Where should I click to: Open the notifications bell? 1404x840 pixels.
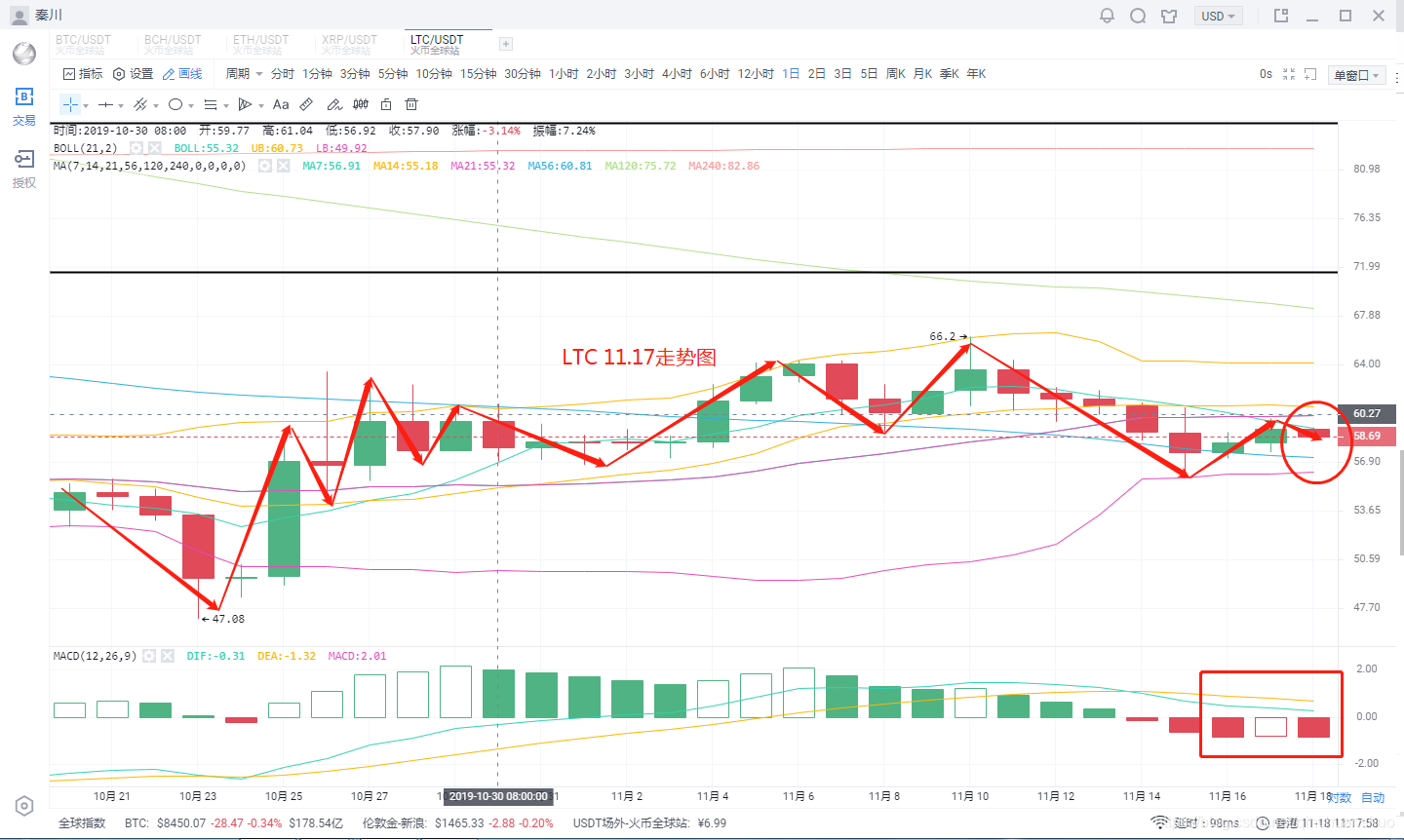1107,16
